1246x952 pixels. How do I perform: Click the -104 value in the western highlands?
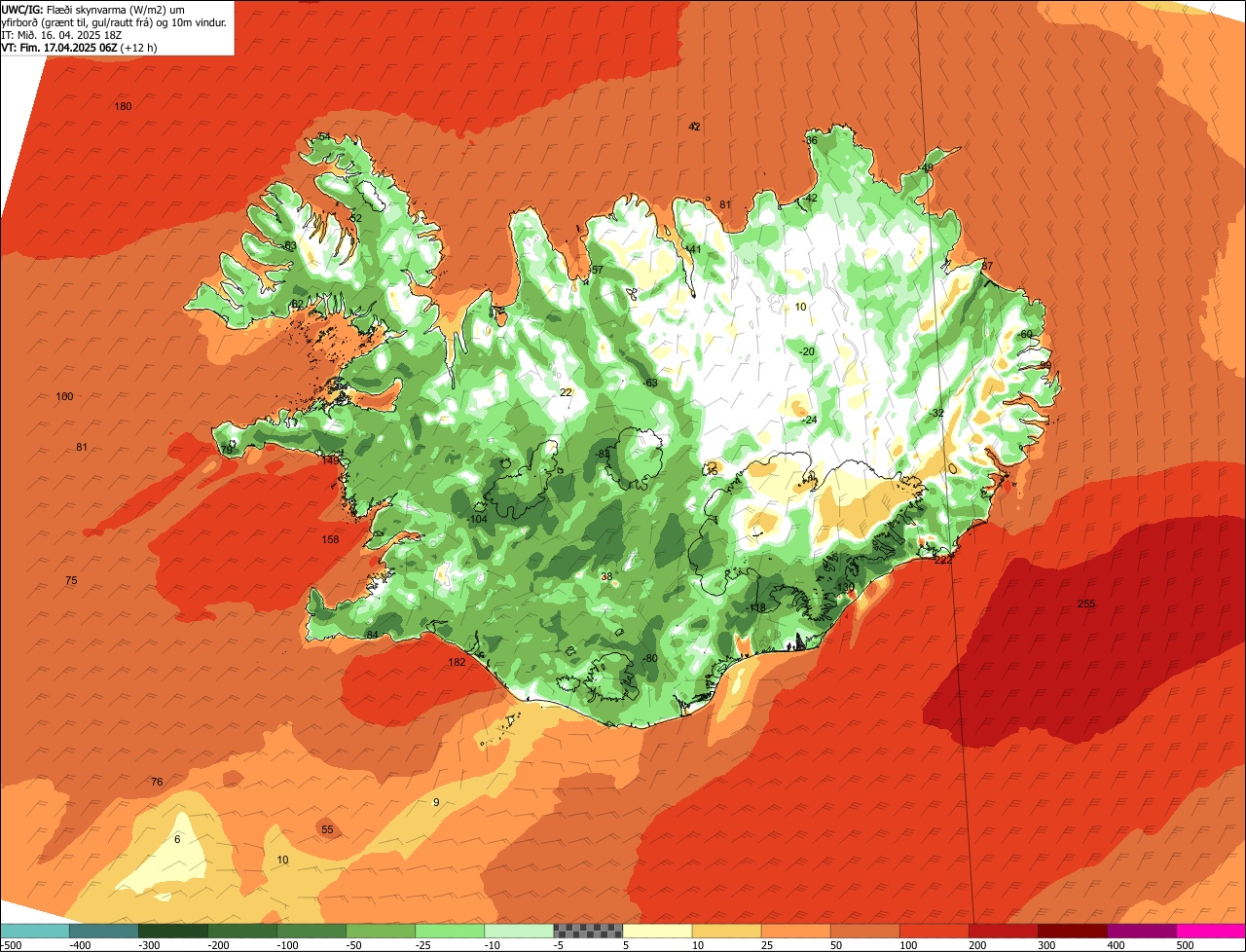point(477,519)
